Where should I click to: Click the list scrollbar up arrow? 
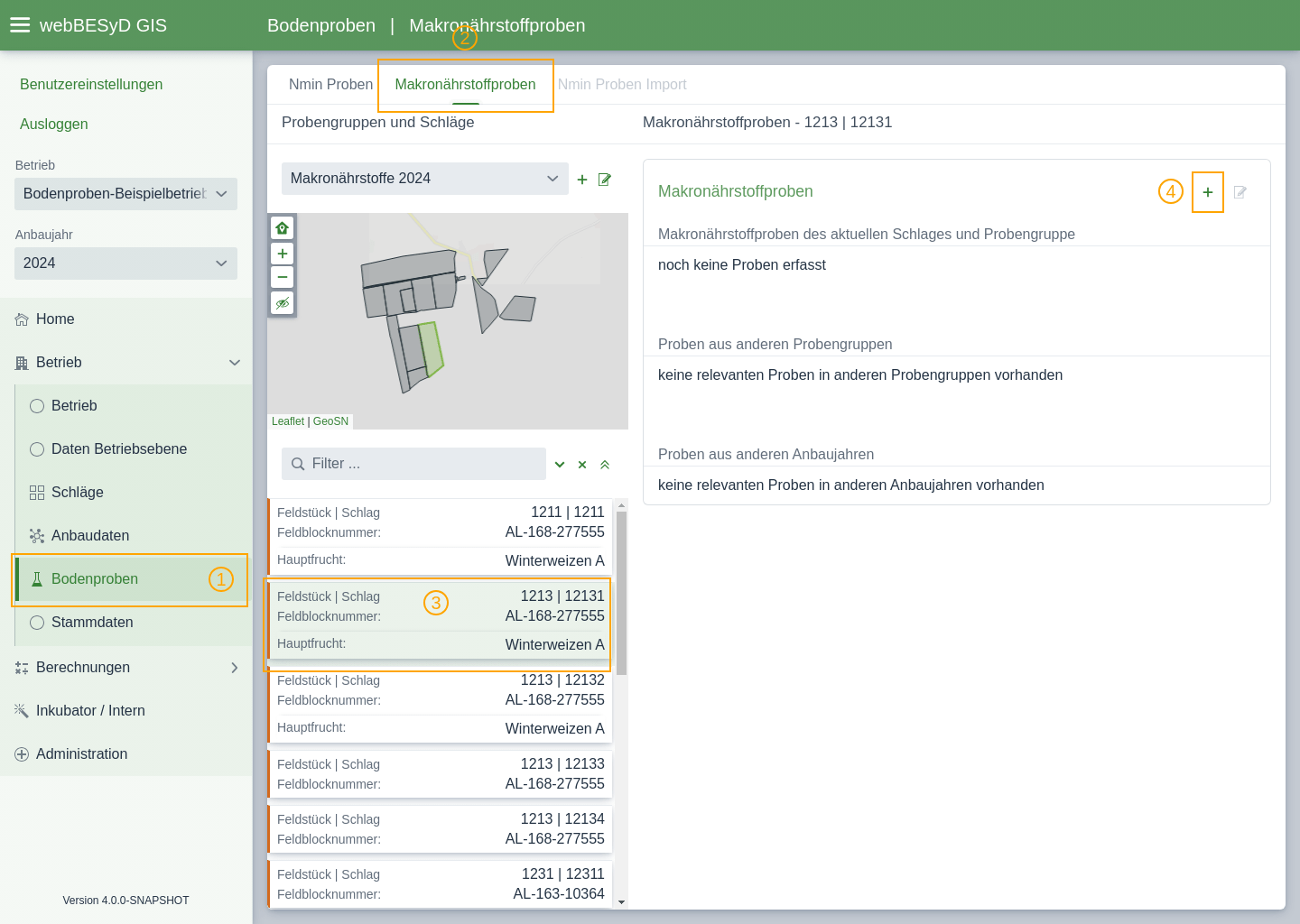coord(621,505)
